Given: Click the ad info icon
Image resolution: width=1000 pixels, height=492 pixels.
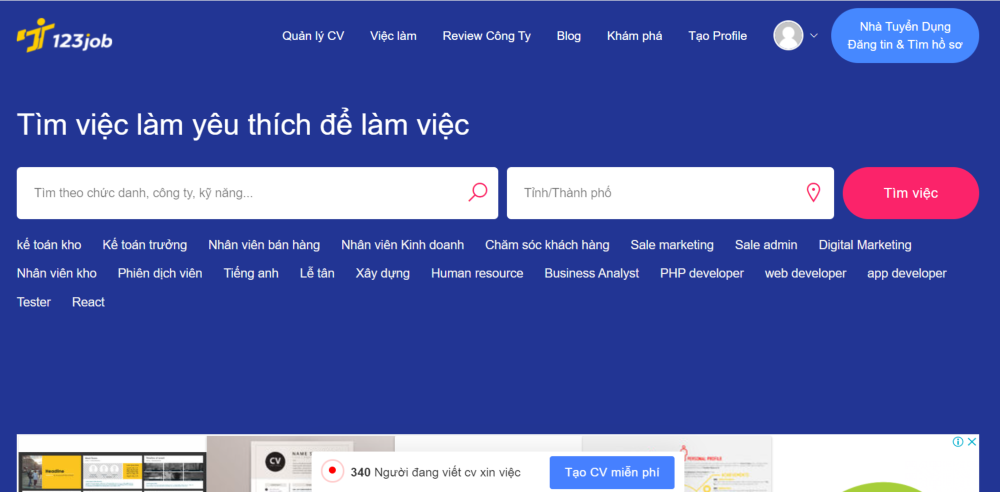Looking at the screenshot, I should [958, 442].
